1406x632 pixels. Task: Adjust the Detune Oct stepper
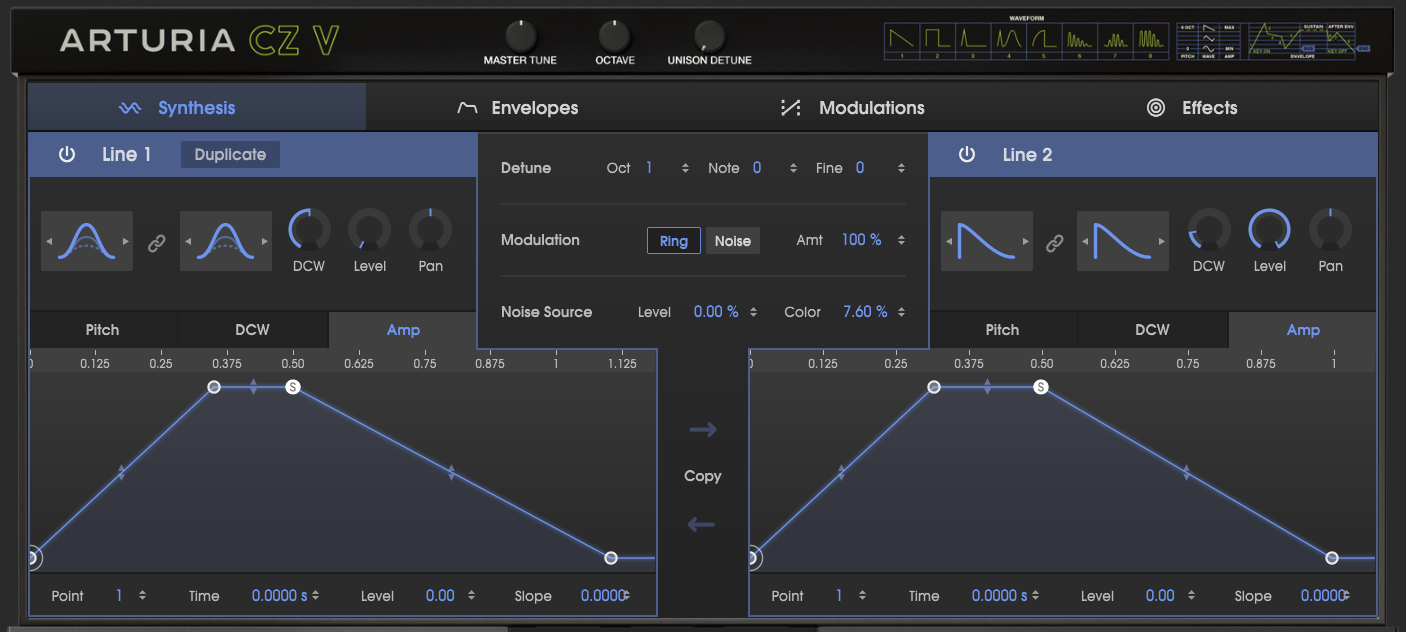pyautogui.click(x=685, y=168)
